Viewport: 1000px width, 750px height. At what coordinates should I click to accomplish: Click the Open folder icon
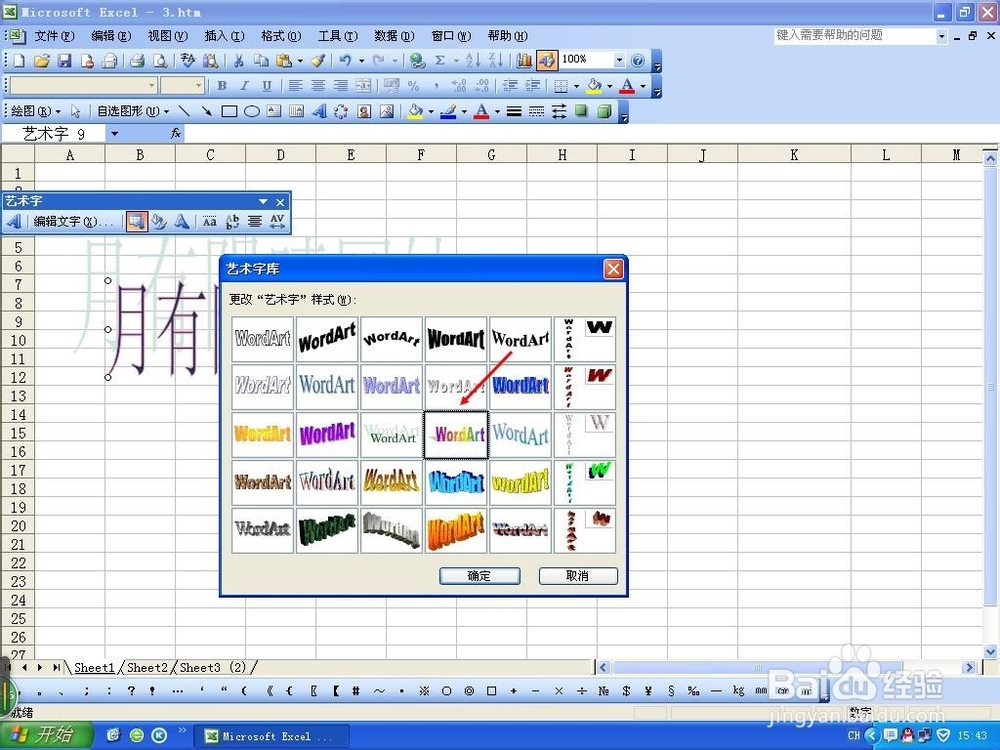point(41,61)
